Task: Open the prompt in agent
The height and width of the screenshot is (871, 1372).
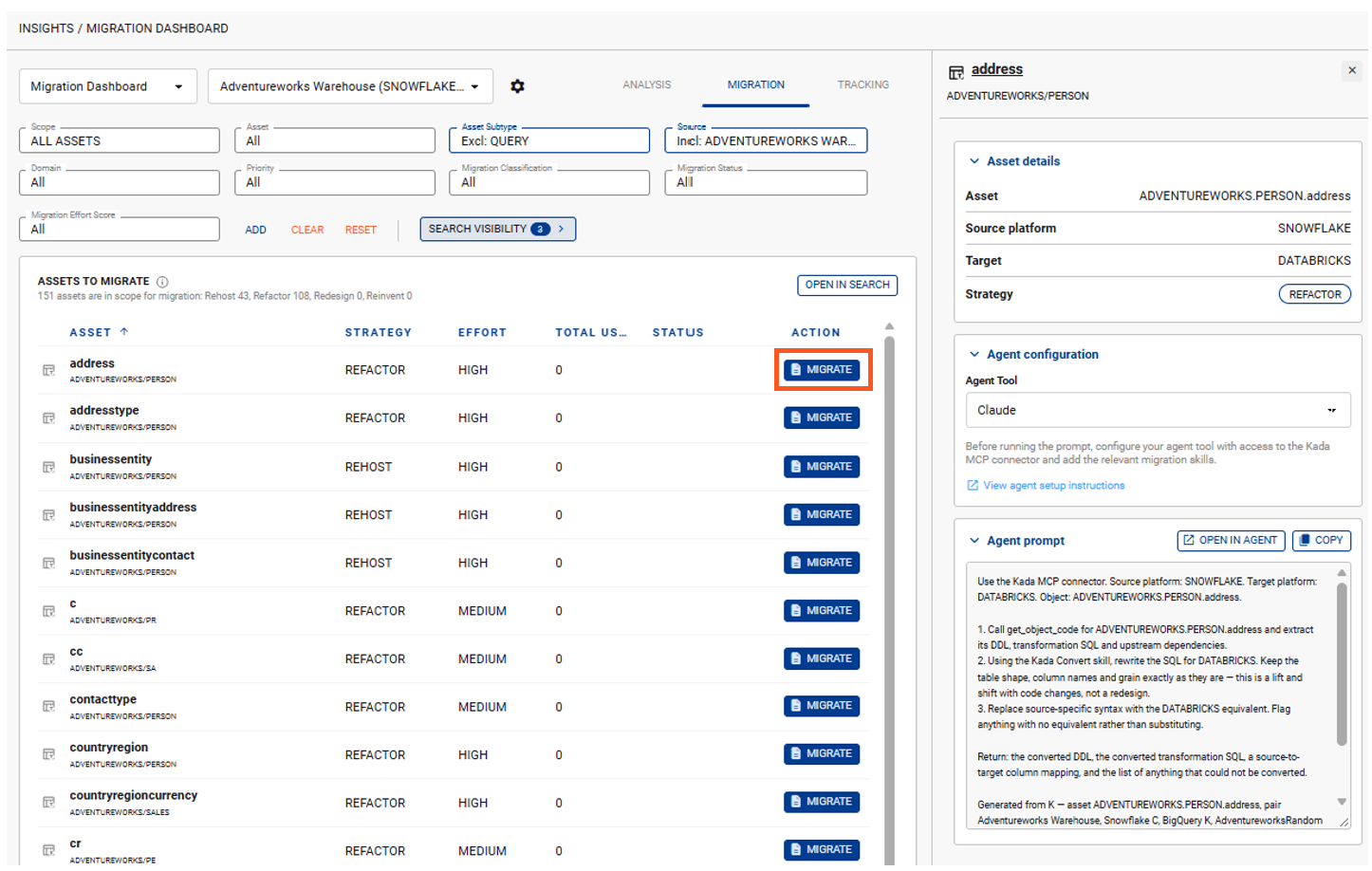Action: pyautogui.click(x=1231, y=541)
